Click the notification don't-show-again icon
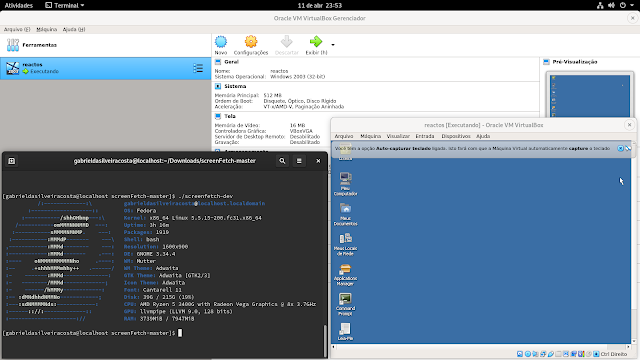This screenshot has width=640, height=360. click(628, 149)
